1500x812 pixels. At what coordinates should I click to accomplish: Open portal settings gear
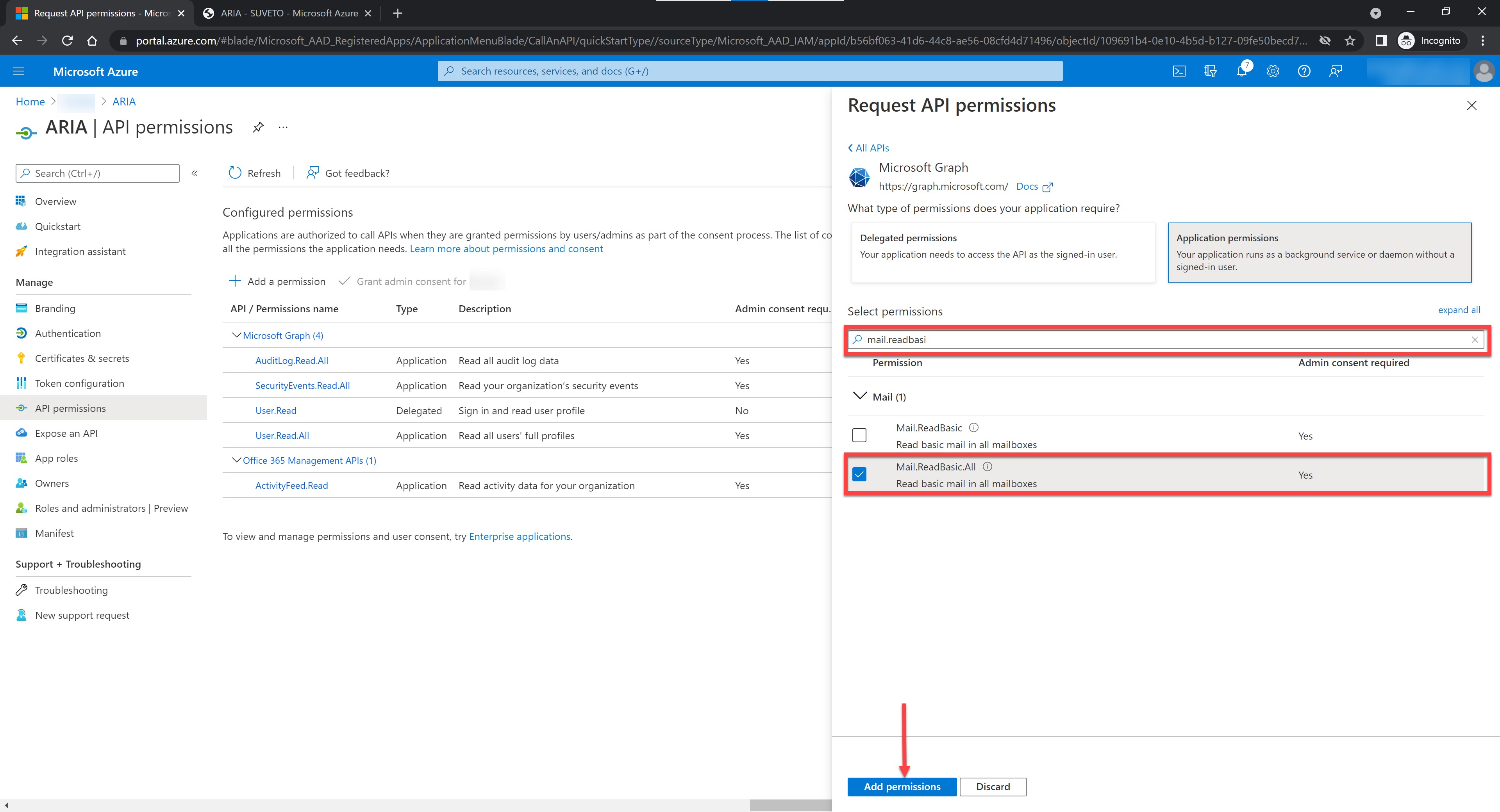pyautogui.click(x=1273, y=71)
